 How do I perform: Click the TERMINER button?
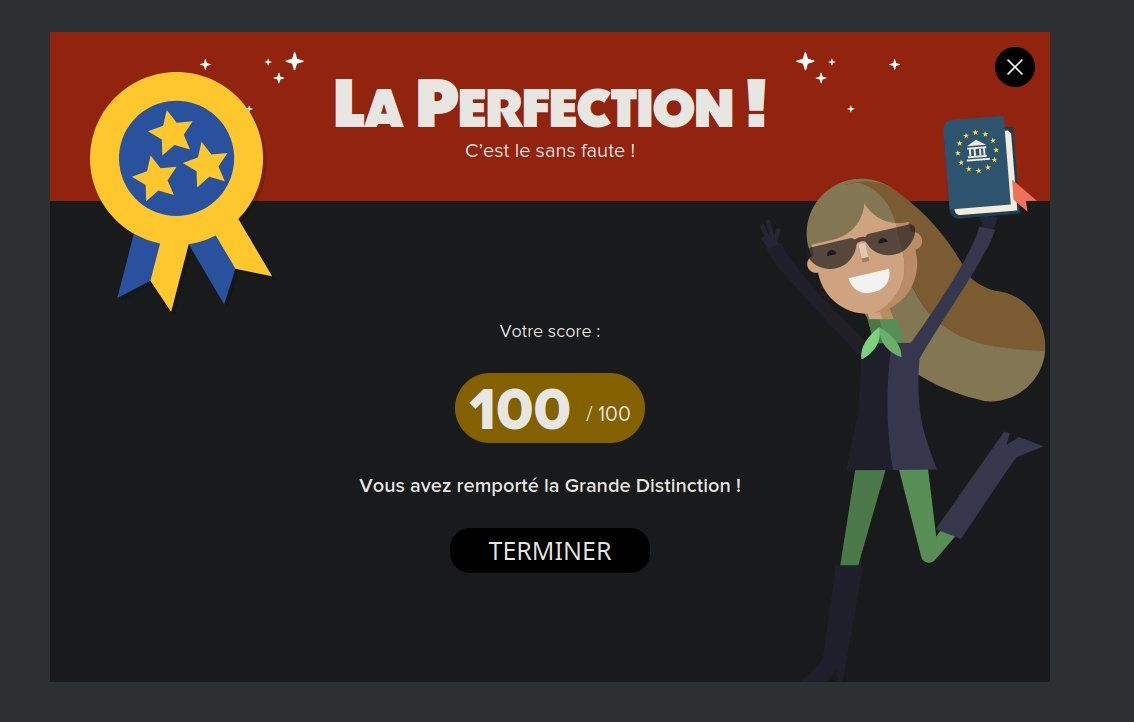coord(550,551)
